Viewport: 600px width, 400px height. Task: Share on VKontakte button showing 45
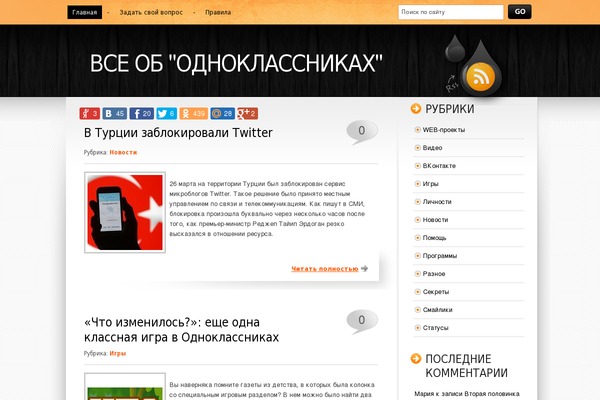pyautogui.click(x=114, y=113)
